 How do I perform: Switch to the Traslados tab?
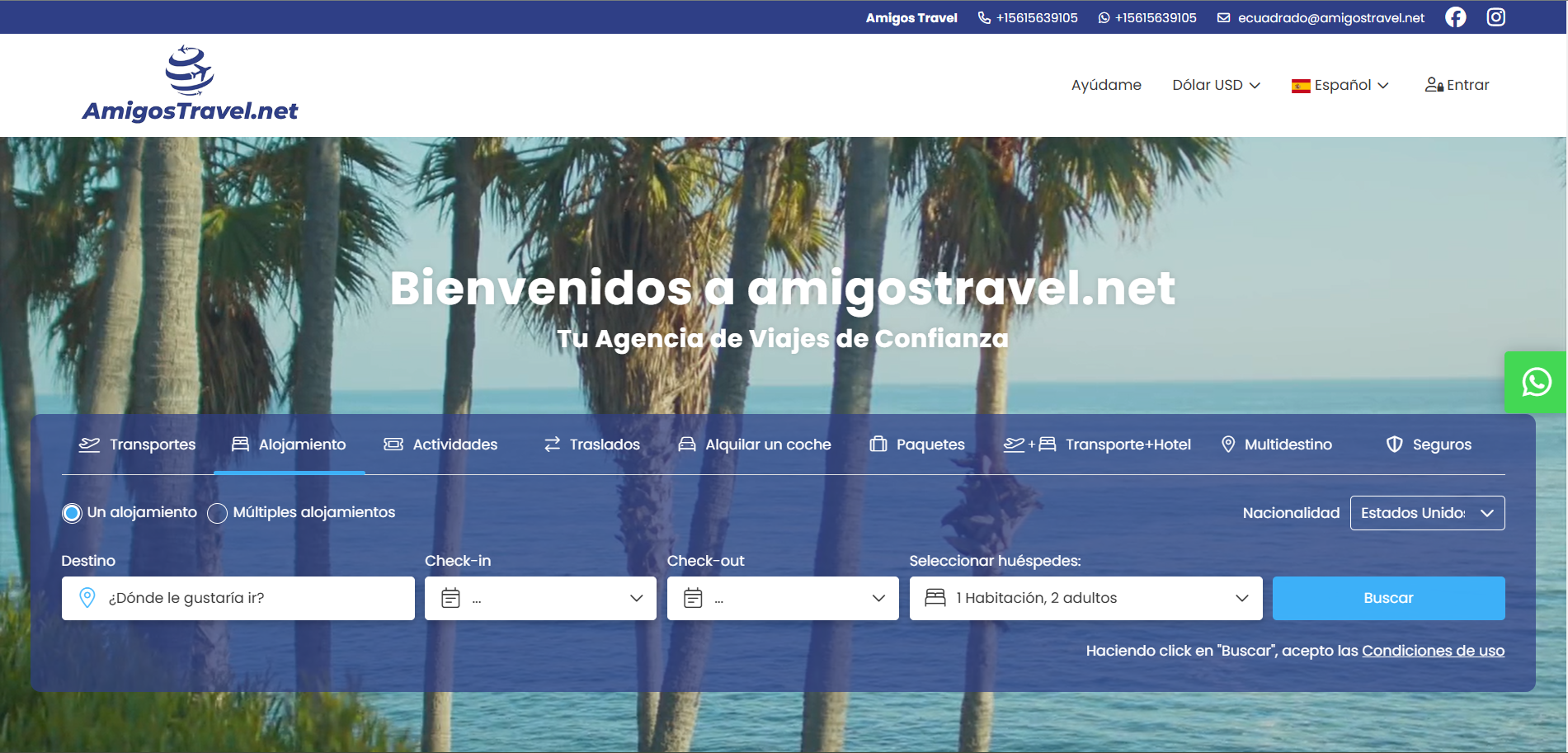(592, 445)
